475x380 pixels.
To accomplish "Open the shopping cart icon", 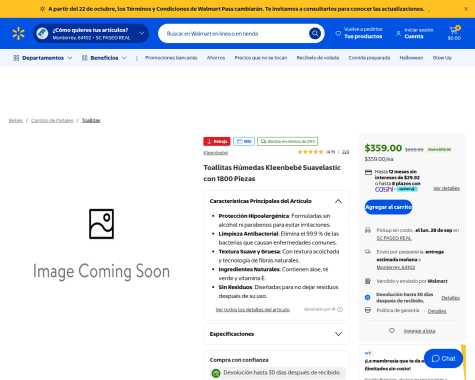I will click(454, 30).
